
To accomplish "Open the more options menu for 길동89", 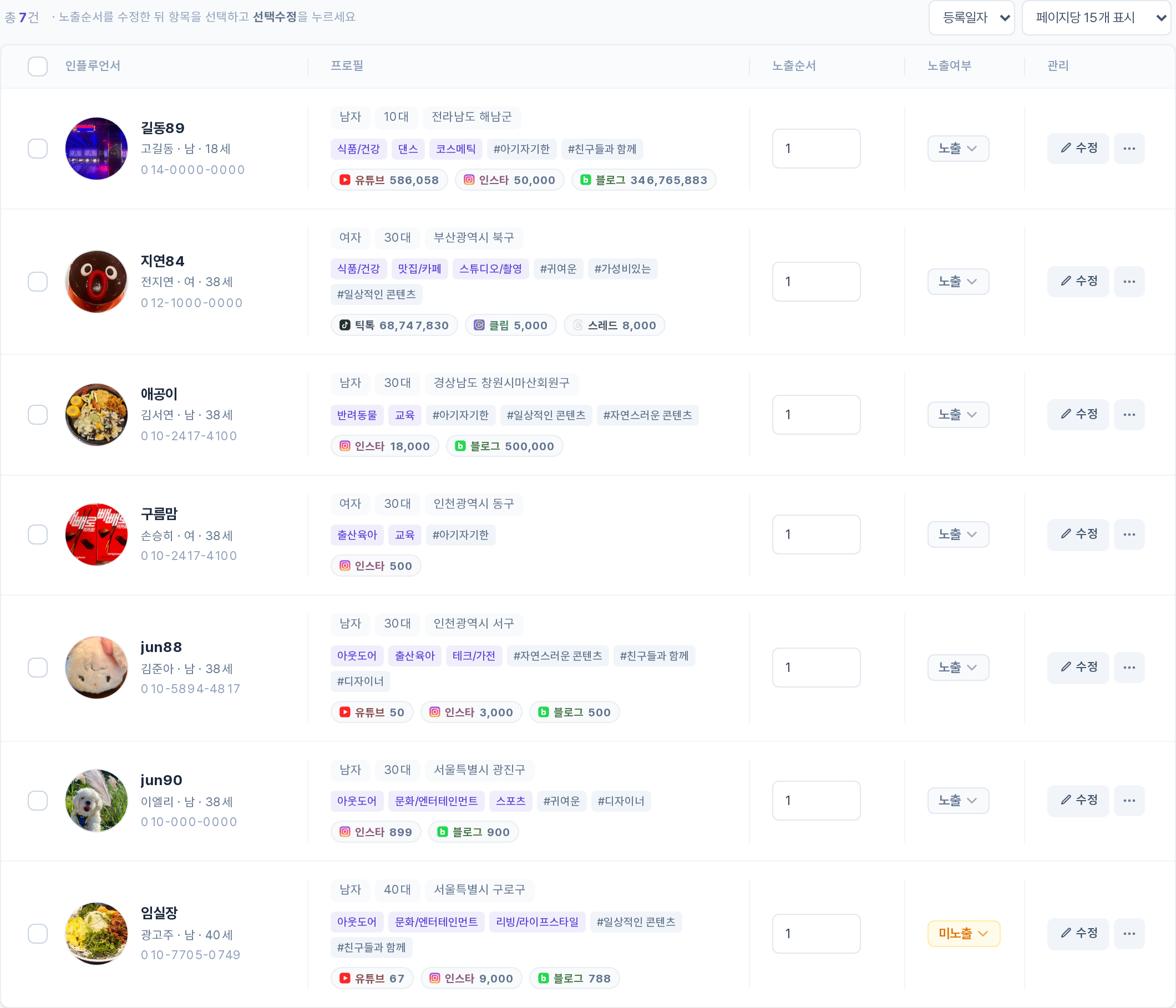I will [x=1129, y=149].
